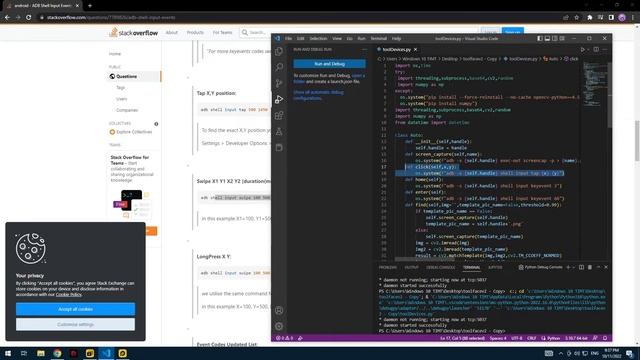
Task: Split the terminal panel
Action: coord(581,267)
